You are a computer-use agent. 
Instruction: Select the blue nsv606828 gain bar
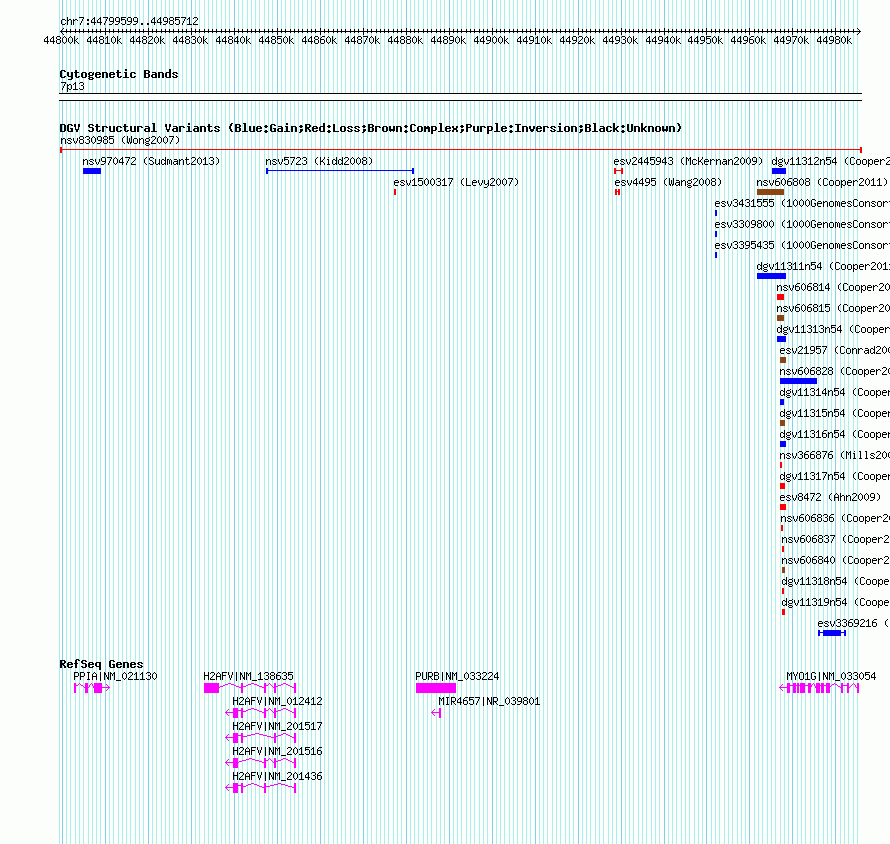[x=798, y=381]
